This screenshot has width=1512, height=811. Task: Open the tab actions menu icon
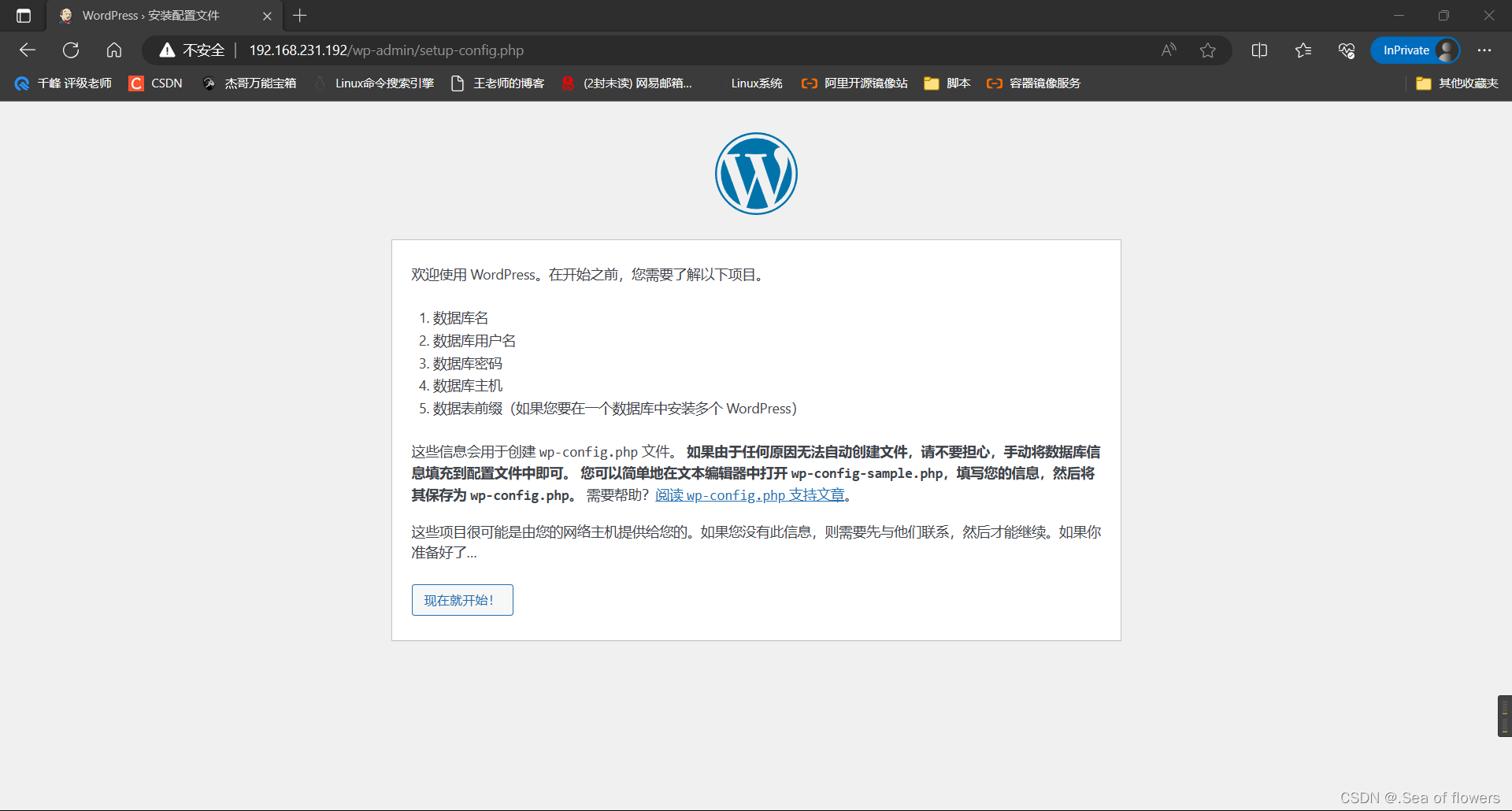(x=24, y=16)
